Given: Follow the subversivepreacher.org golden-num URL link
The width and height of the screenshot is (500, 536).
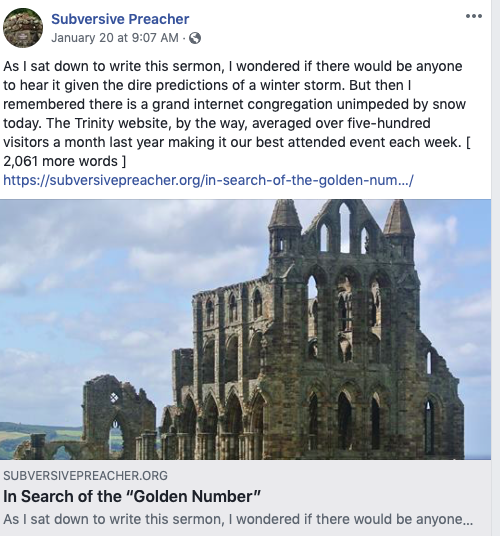Looking at the screenshot, I should [208, 180].
